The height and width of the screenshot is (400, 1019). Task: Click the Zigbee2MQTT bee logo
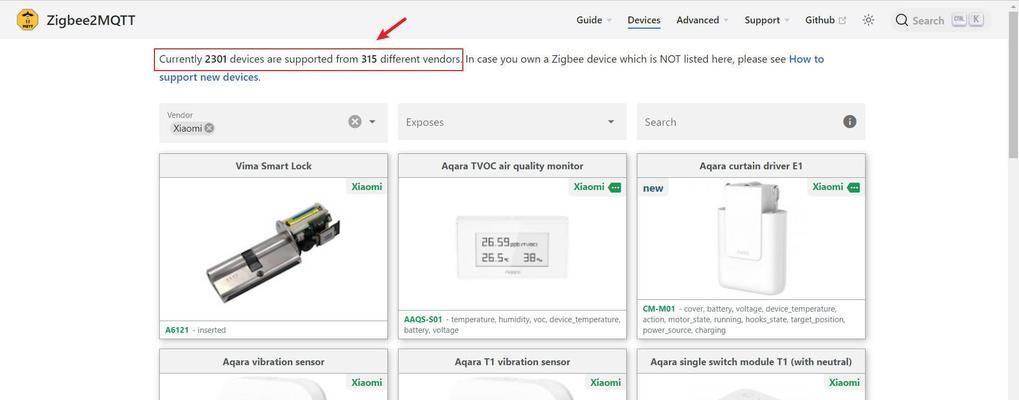27,20
